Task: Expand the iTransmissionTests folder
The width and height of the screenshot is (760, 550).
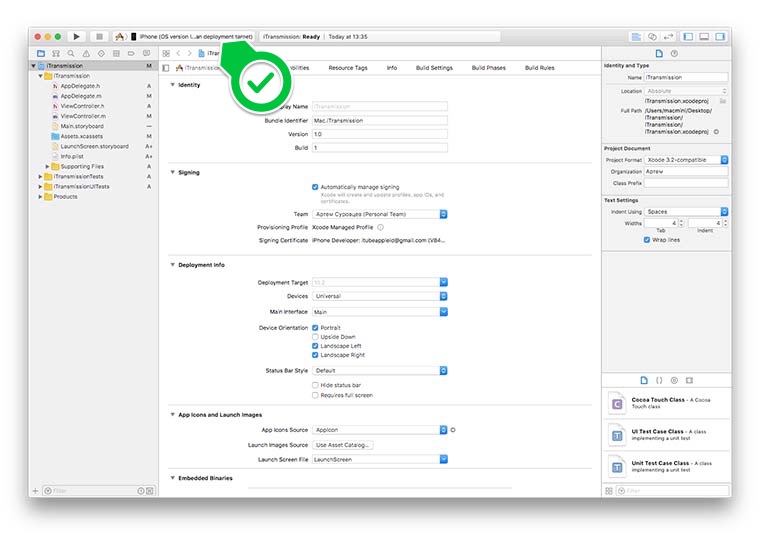Action: (41, 176)
